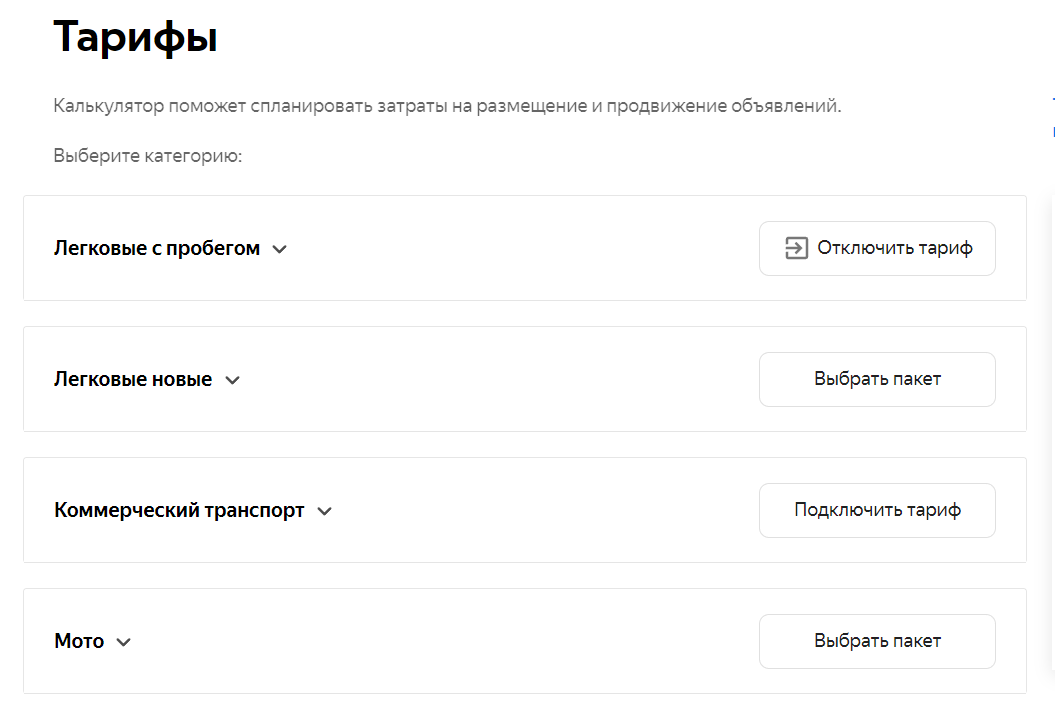Choose Выбрать пакет for Легковые новые

pos(877,379)
